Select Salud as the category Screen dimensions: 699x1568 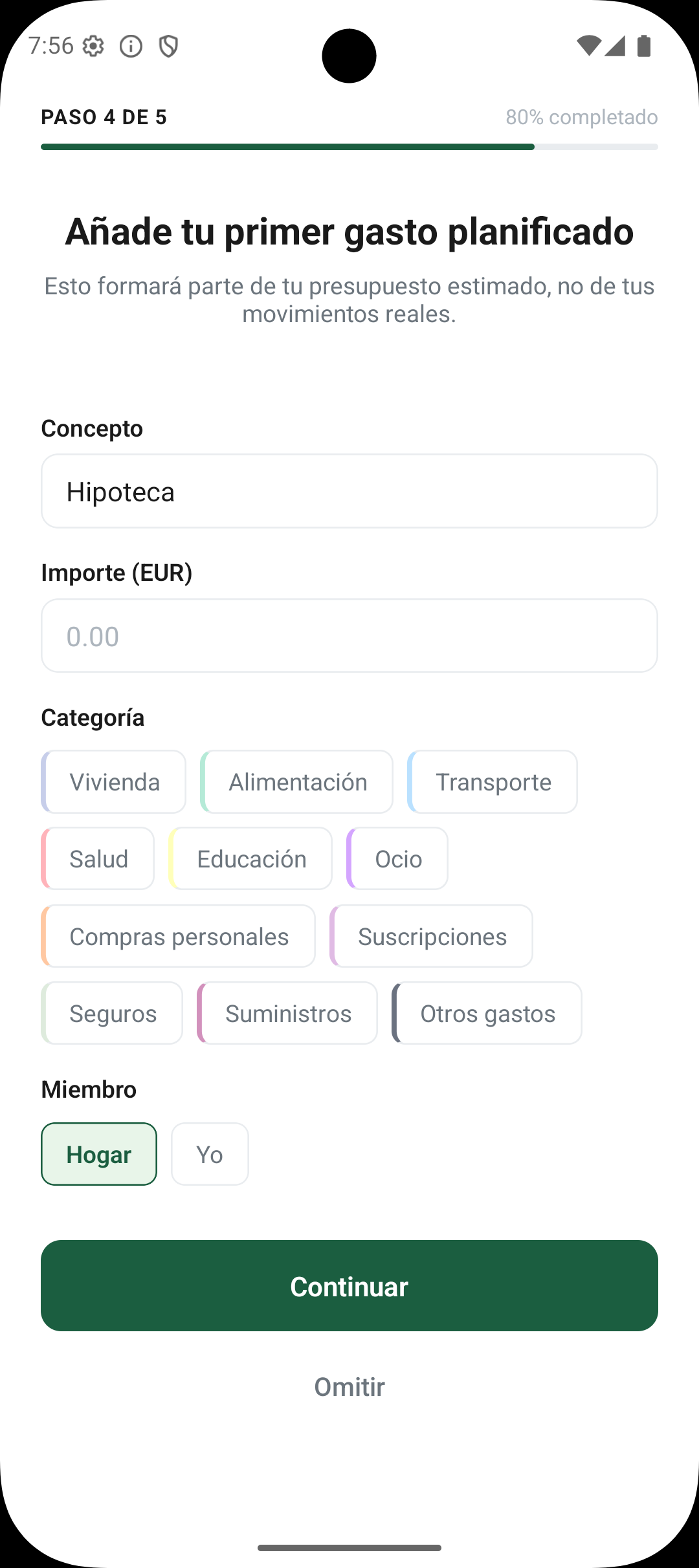98,859
